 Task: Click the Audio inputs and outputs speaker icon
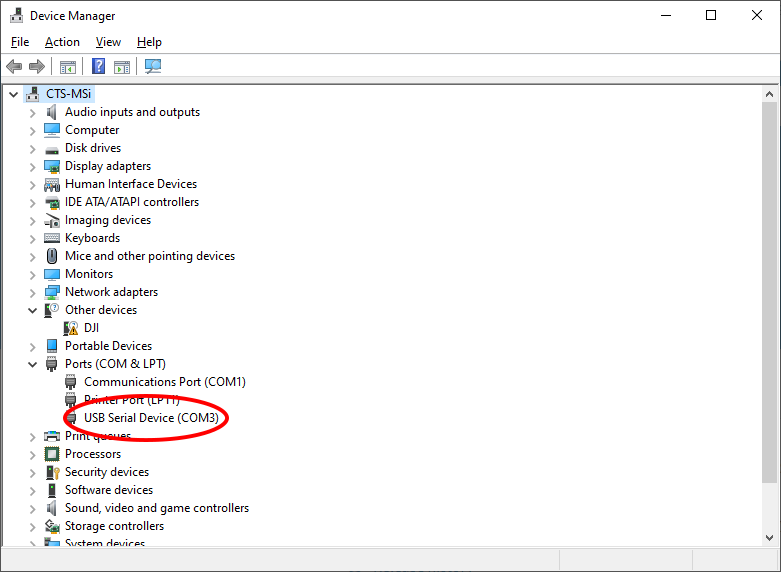52,112
